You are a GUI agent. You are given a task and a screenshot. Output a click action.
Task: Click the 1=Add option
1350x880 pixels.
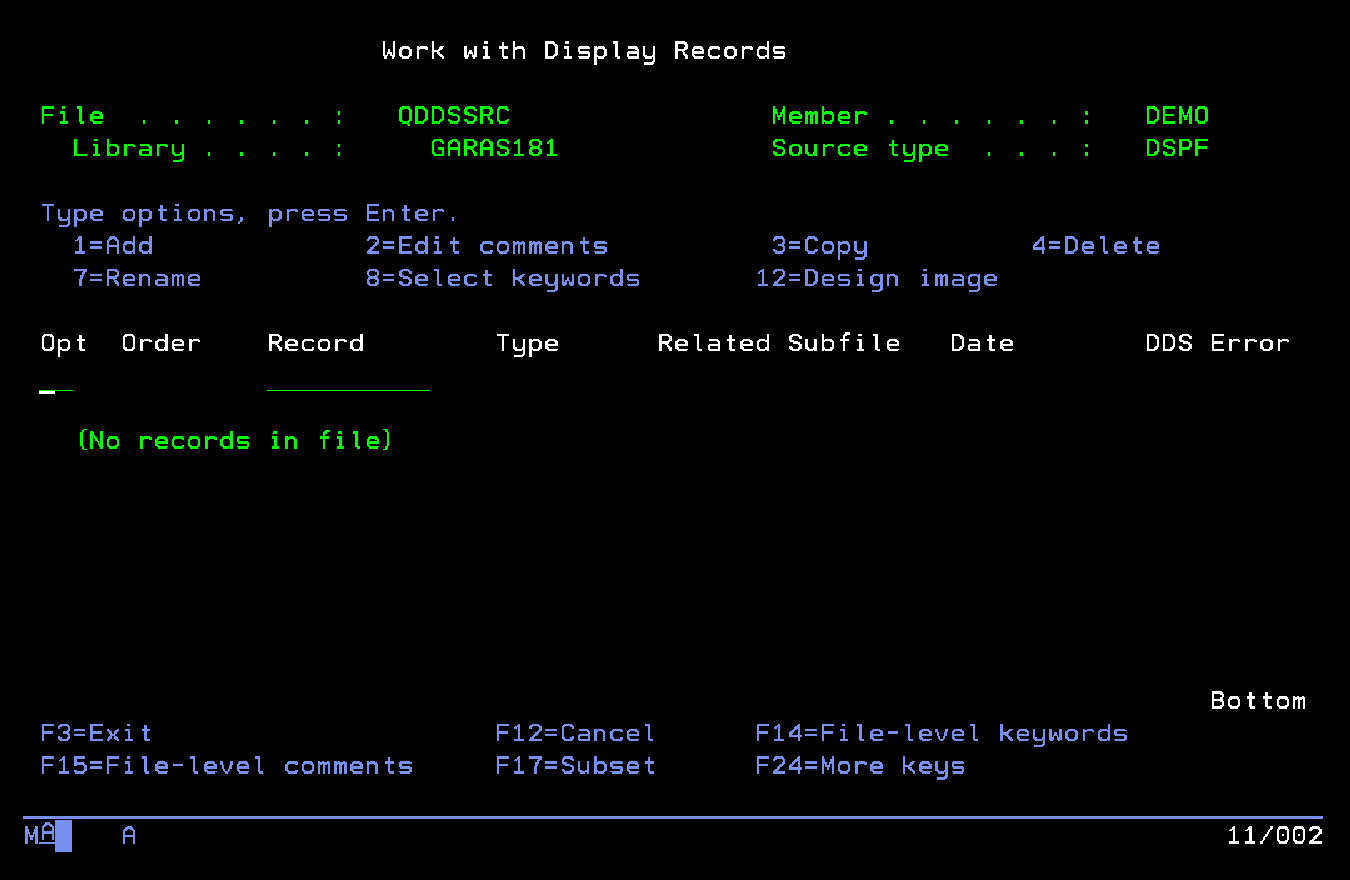click(x=113, y=246)
